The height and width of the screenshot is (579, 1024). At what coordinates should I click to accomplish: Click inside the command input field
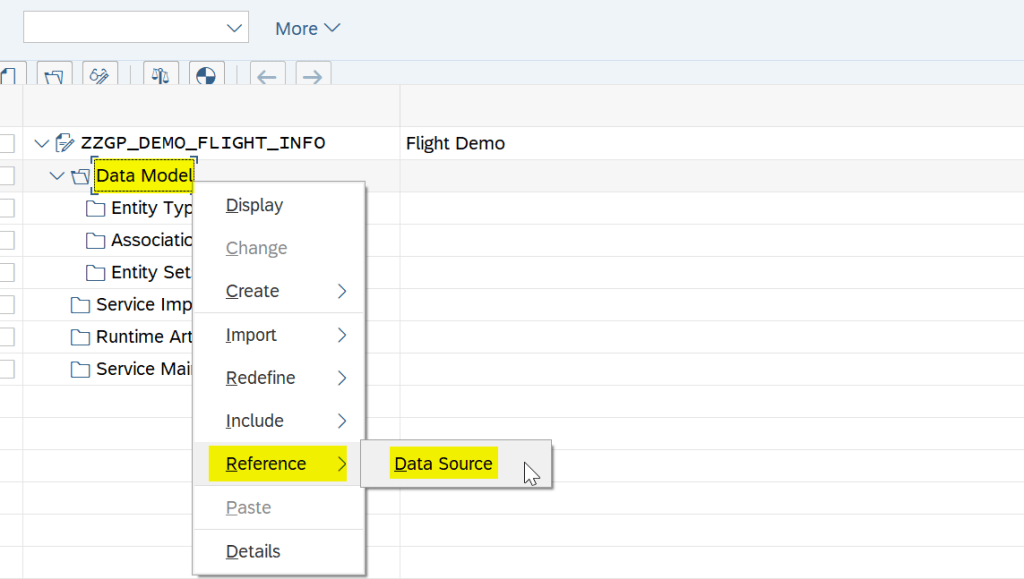120,27
